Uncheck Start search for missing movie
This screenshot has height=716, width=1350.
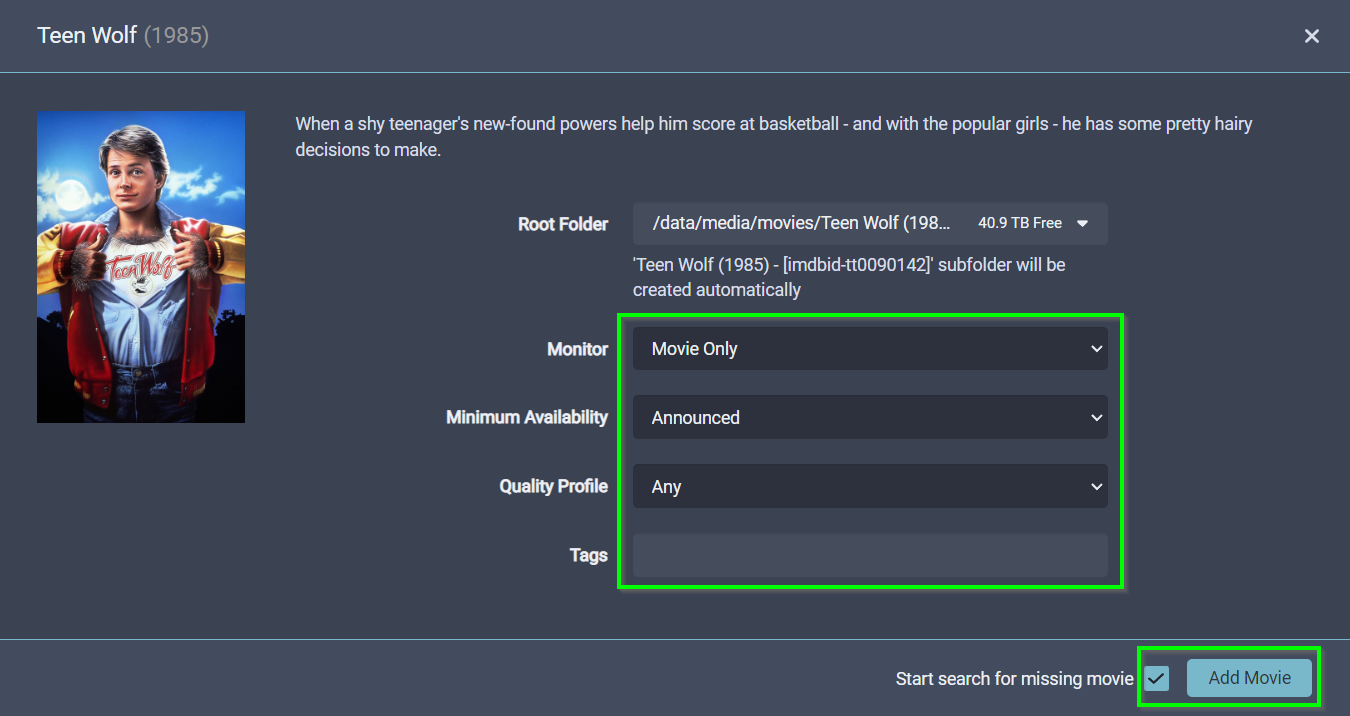click(x=1157, y=679)
